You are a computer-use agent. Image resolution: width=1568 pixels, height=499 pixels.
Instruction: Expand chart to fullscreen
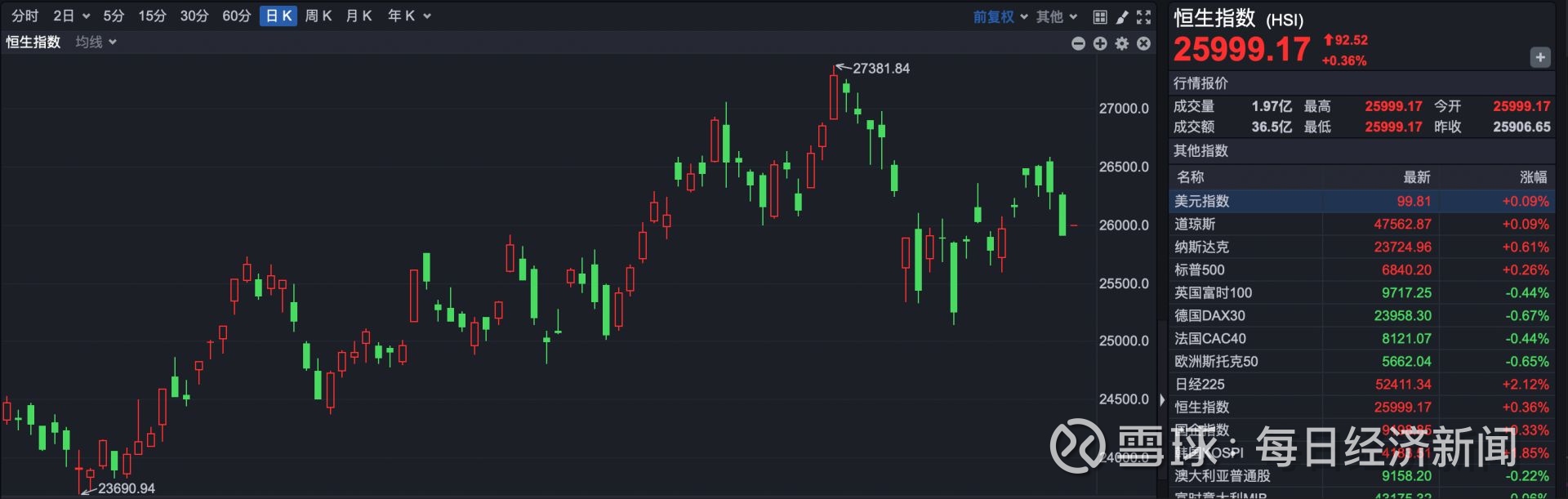click(x=1144, y=16)
